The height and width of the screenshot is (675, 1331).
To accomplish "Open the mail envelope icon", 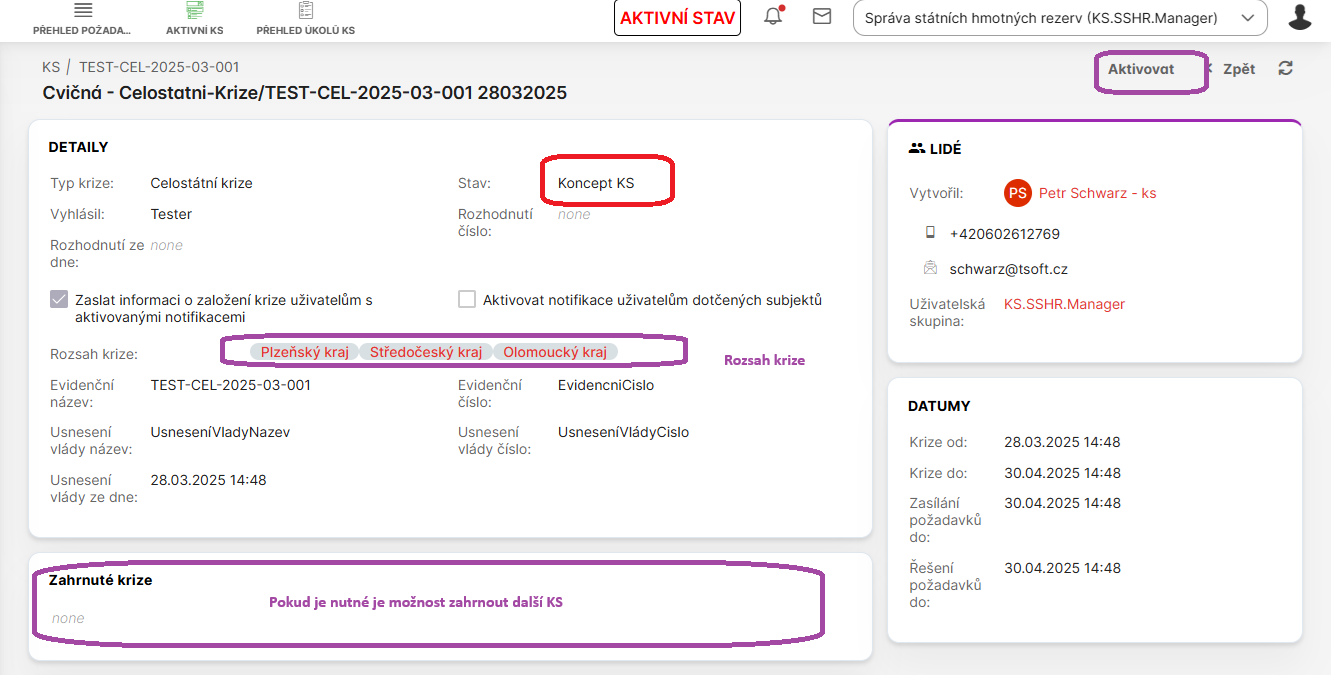I will 822,17.
